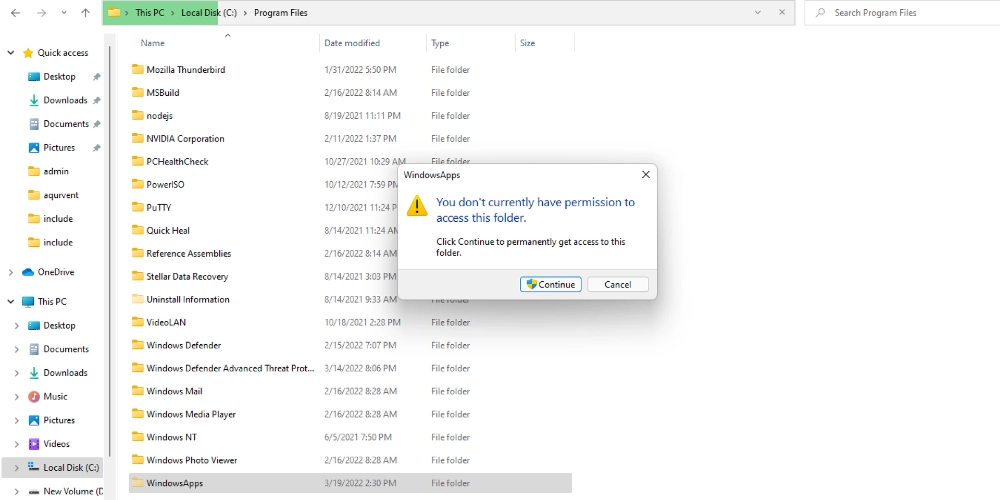1000x500 pixels.
Task: Select Program Files in breadcrumb path
Action: [281, 13]
